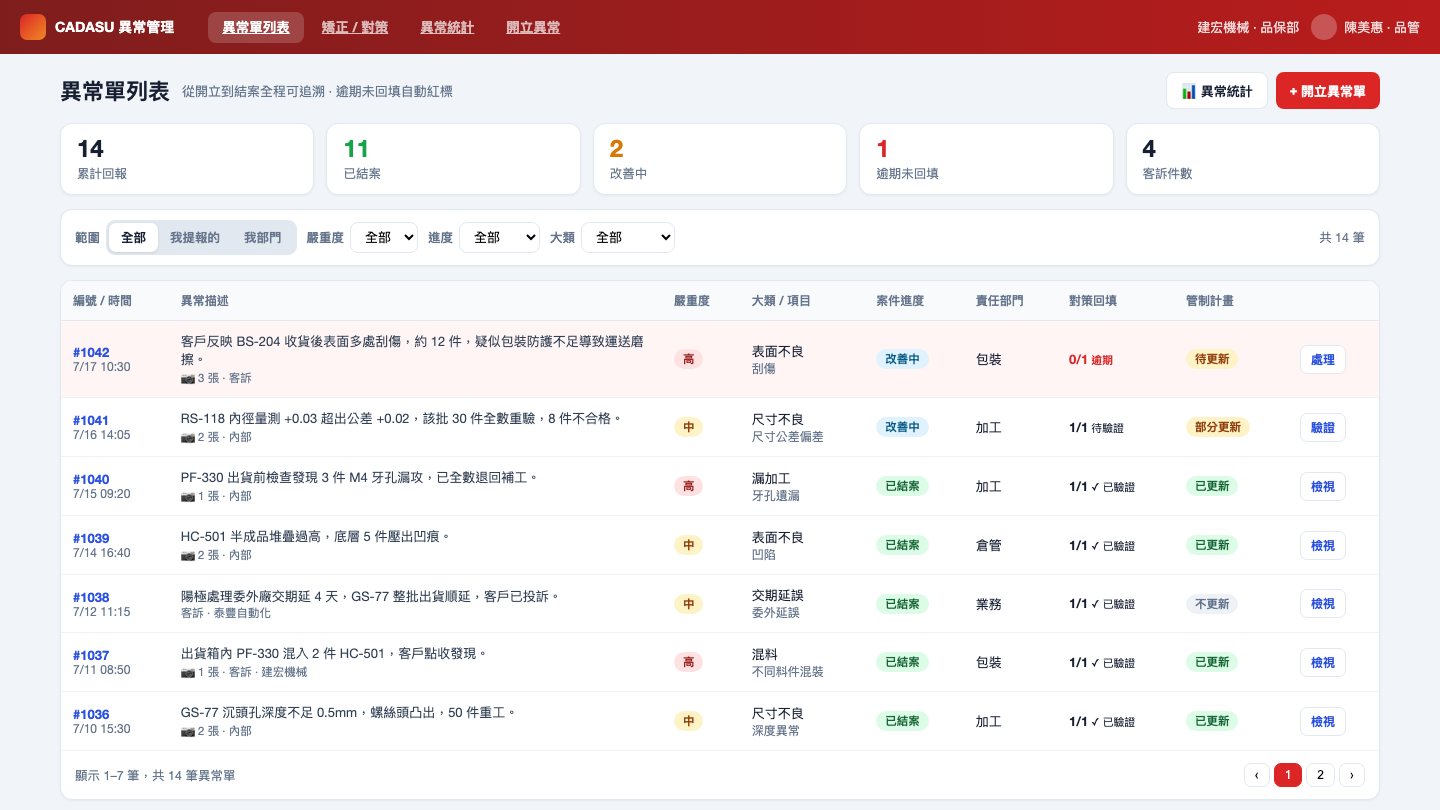The width and height of the screenshot is (1440, 810).
Task: Click 不更新 badge in #1038 row
Action: [x=1211, y=604]
